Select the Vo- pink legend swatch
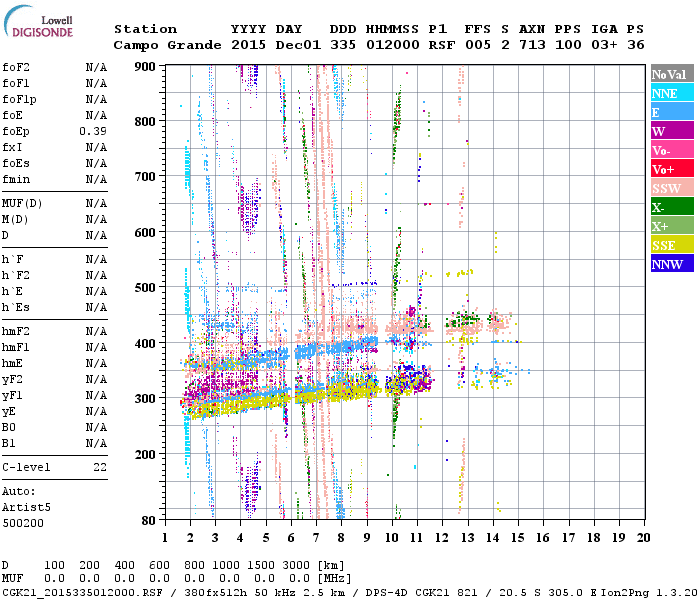700x600 pixels. point(672,150)
